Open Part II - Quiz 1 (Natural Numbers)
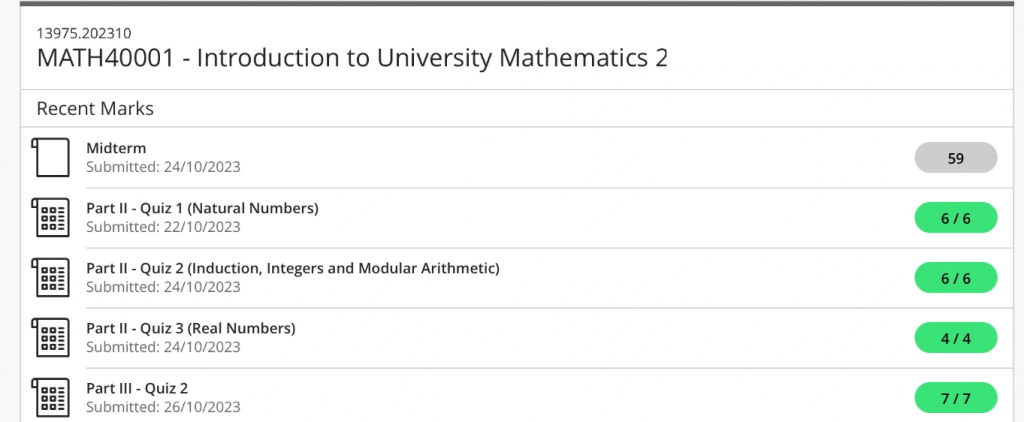Viewport: 1024px width, 422px height. pyautogui.click(x=202, y=208)
